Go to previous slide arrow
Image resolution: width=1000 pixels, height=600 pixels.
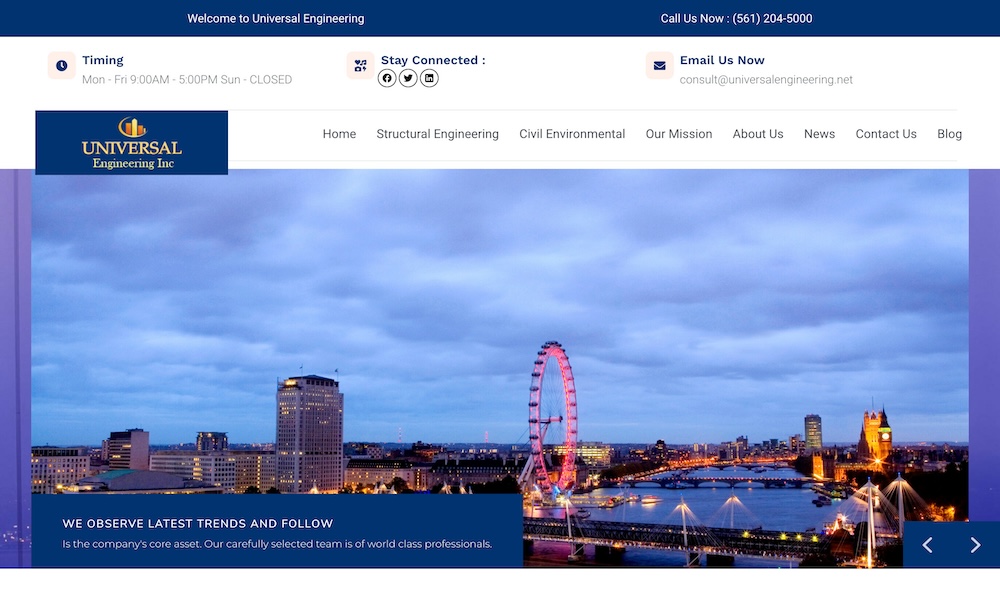[927, 545]
